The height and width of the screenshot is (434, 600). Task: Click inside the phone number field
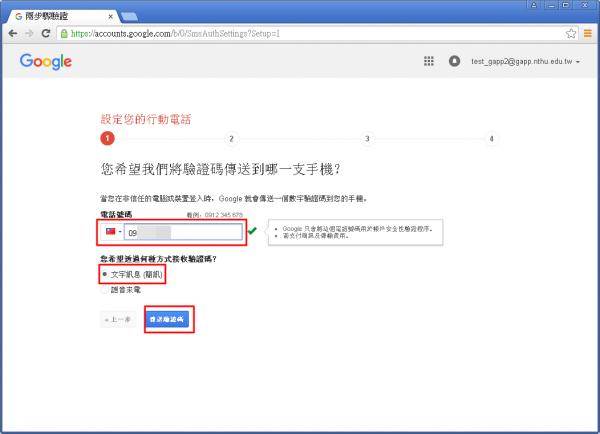pyautogui.click(x=185, y=233)
